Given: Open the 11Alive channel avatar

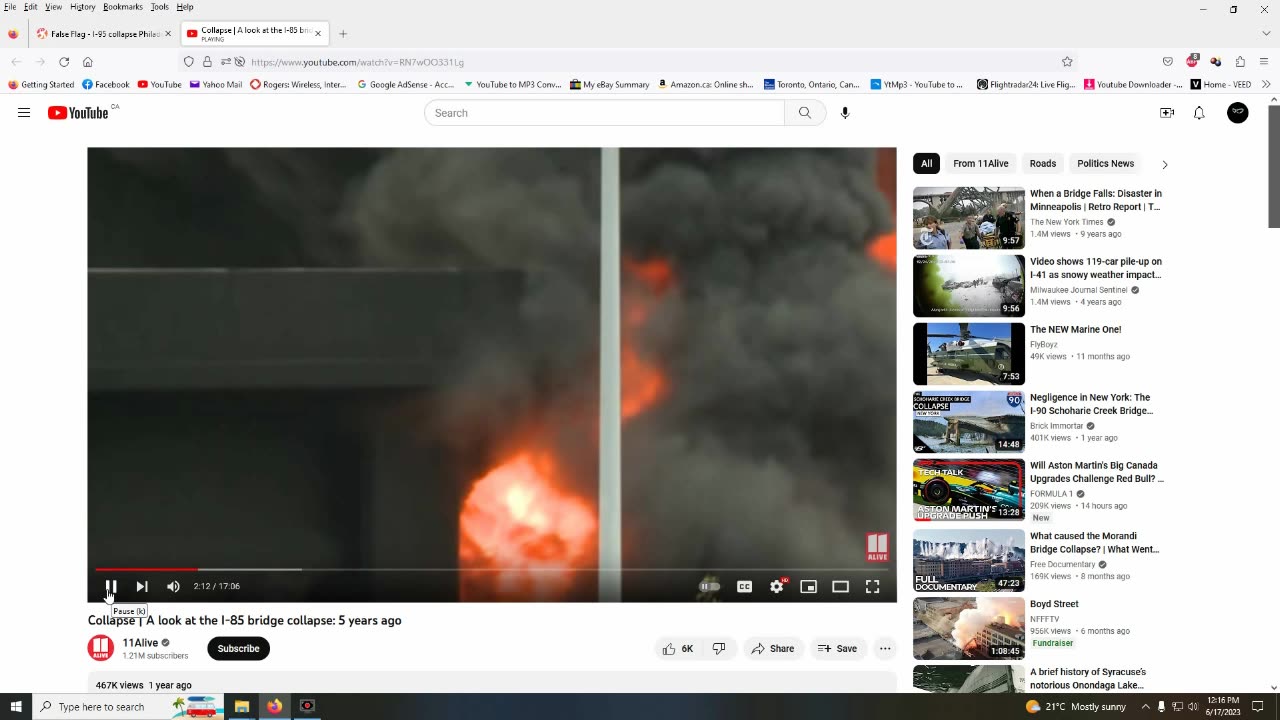Looking at the screenshot, I should tap(101, 648).
